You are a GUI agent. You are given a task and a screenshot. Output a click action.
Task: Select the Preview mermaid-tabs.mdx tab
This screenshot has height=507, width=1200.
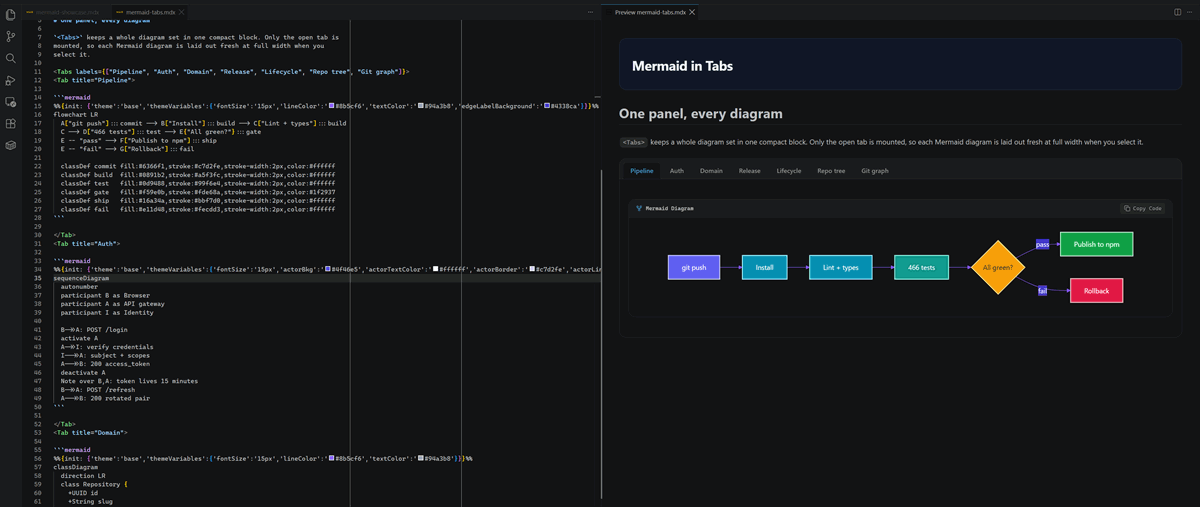tap(650, 11)
